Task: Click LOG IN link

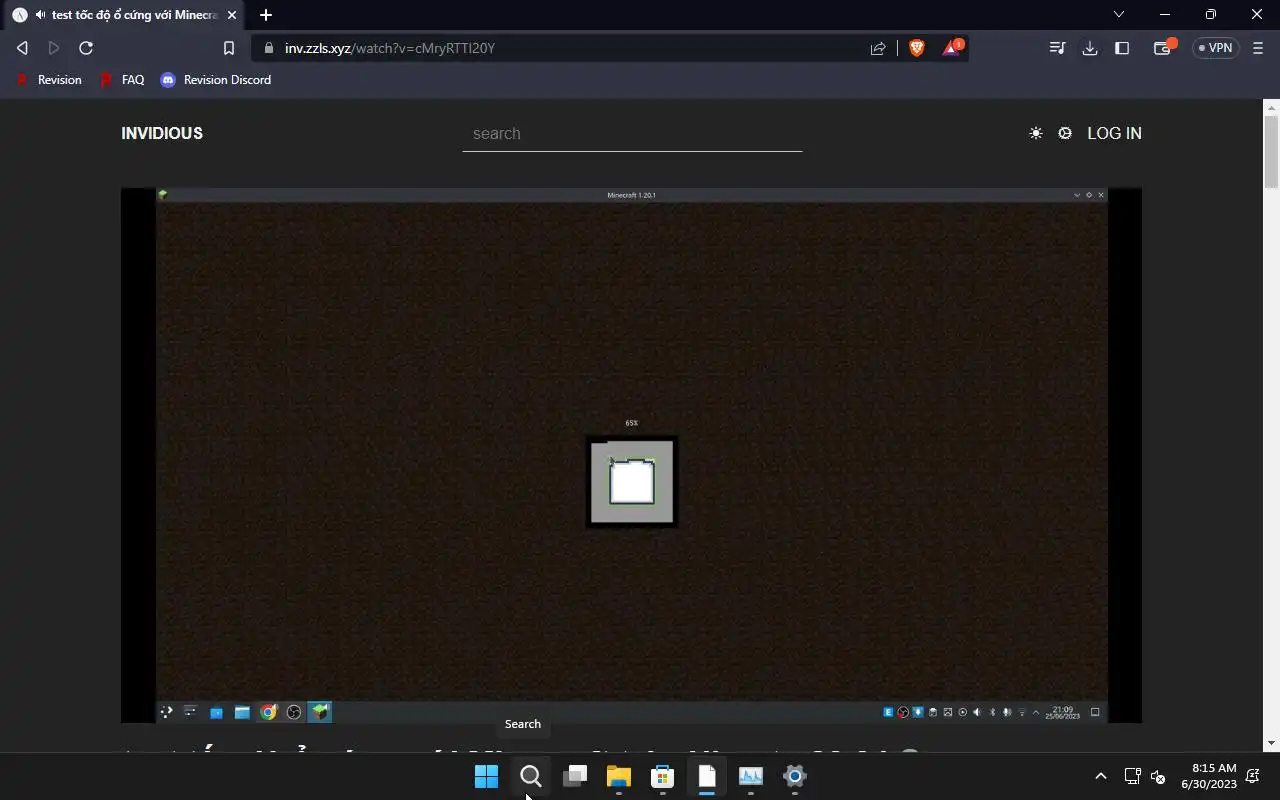Action: (1114, 133)
